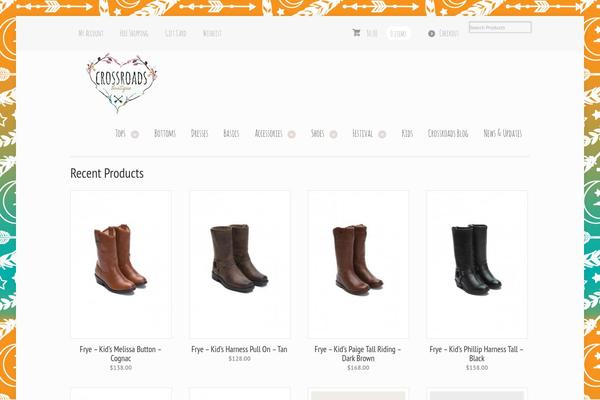Image resolution: width=600 pixels, height=400 pixels.
Task: Open News & Updates page
Action: click(x=503, y=133)
